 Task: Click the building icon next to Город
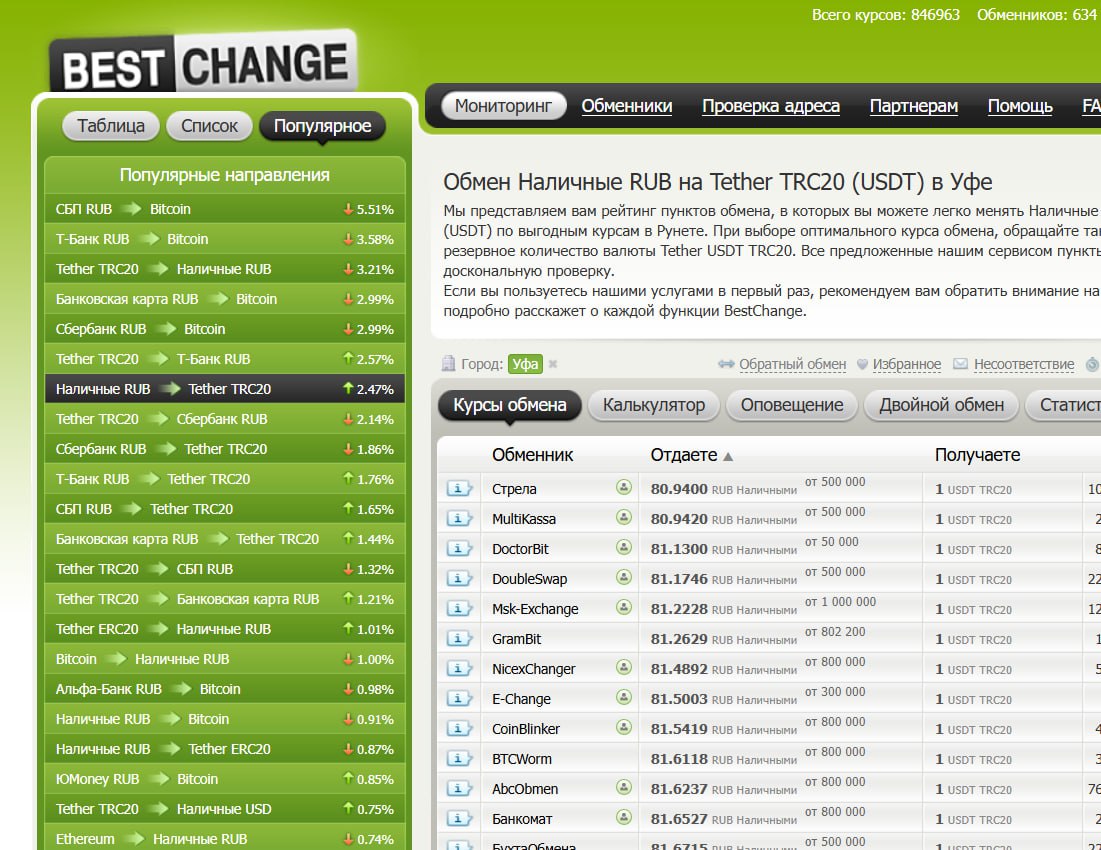click(x=448, y=364)
